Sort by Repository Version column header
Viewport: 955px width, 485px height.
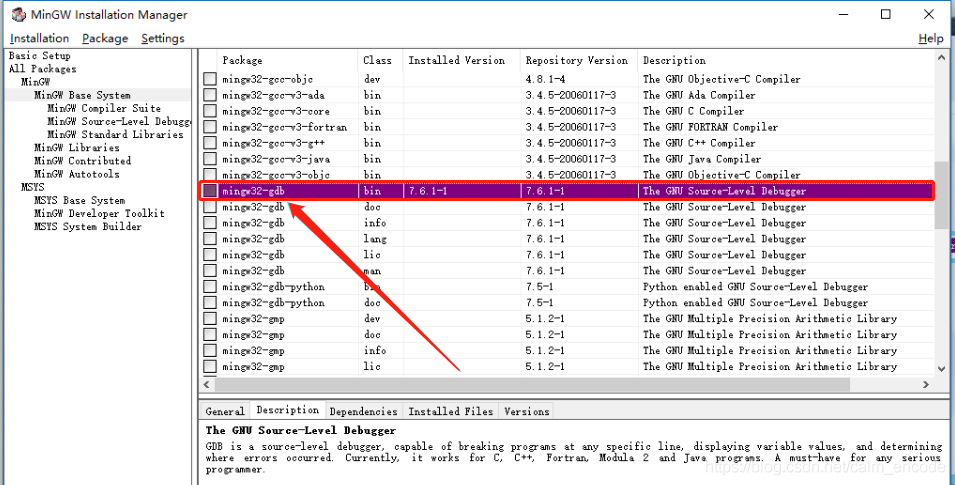(579, 60)
